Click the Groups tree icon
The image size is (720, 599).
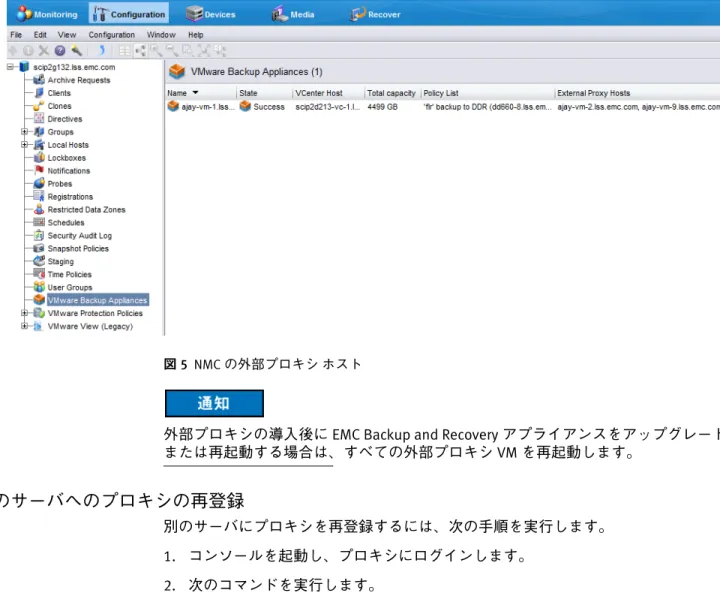[39, 132]
